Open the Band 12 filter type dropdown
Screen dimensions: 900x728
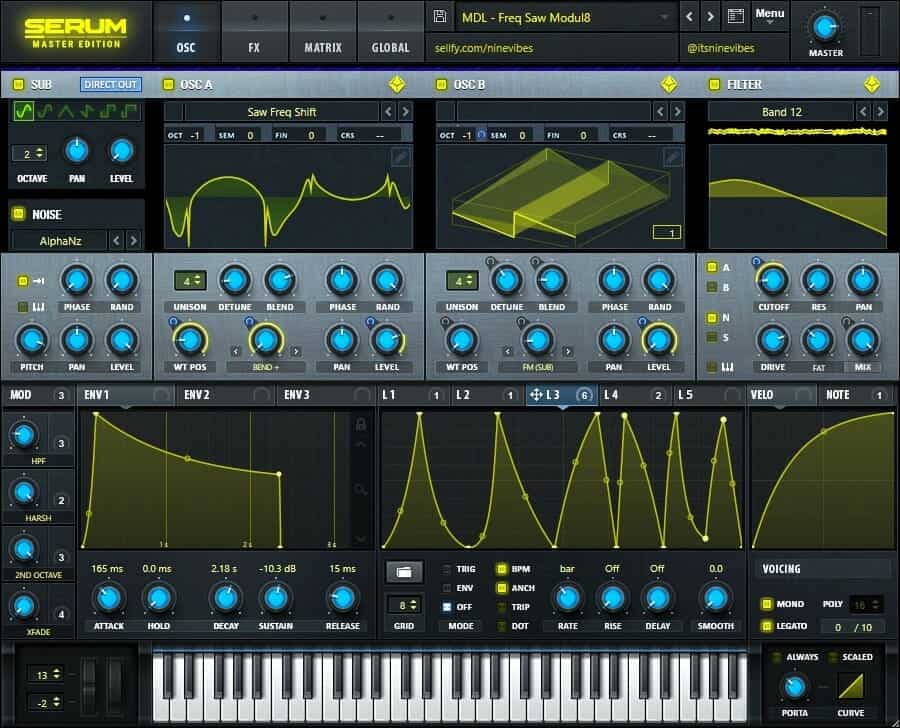point(781,112)
